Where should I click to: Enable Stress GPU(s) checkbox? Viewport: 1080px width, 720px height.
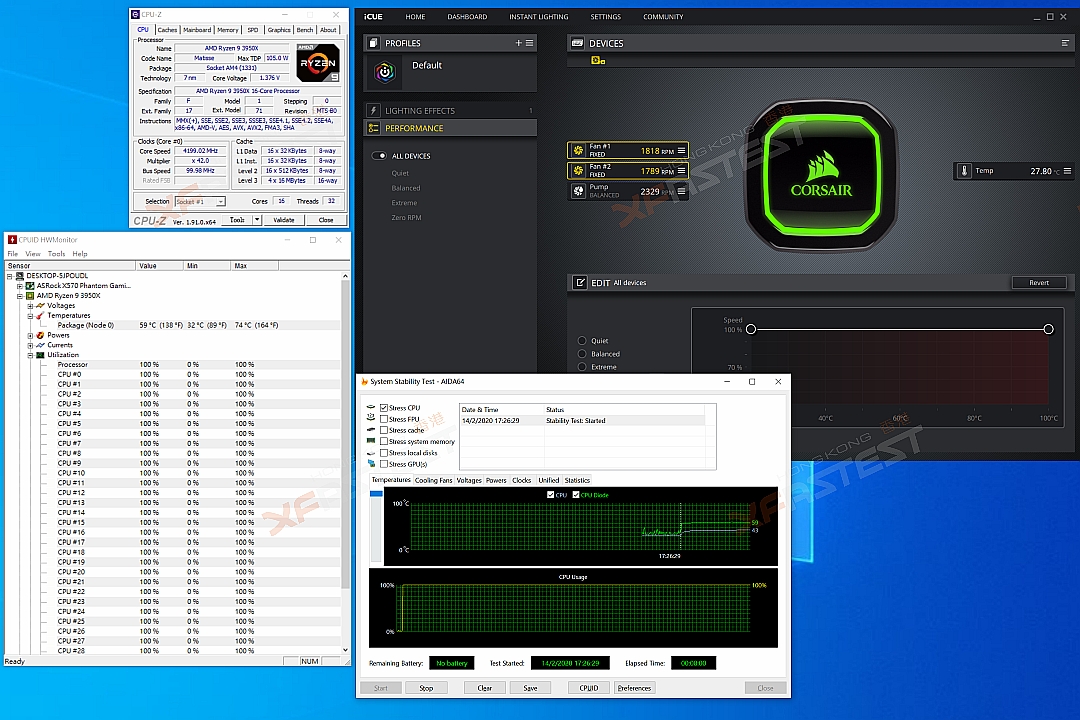pyautogui.click(x=384, y=464)
